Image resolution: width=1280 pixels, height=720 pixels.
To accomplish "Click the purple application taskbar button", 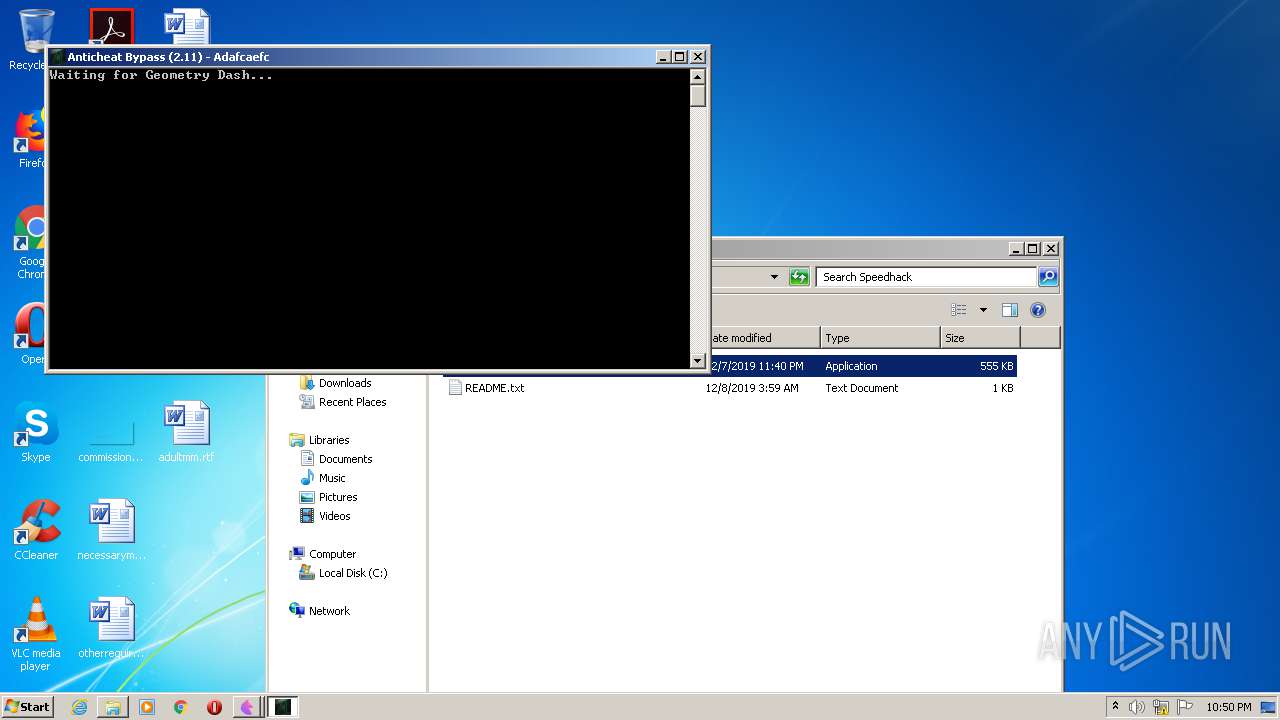I will [248, 707].
